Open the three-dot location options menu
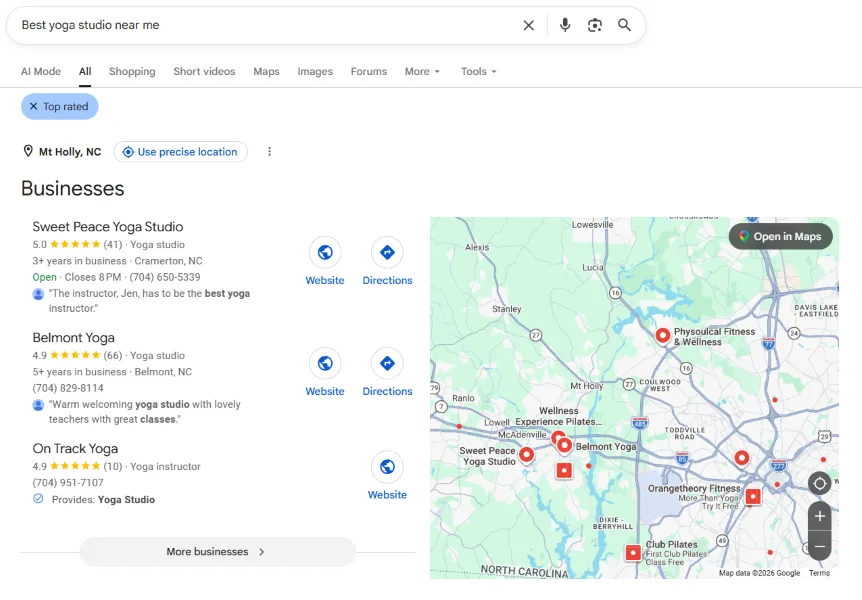 pyautogui.click(x=269, y=152)
